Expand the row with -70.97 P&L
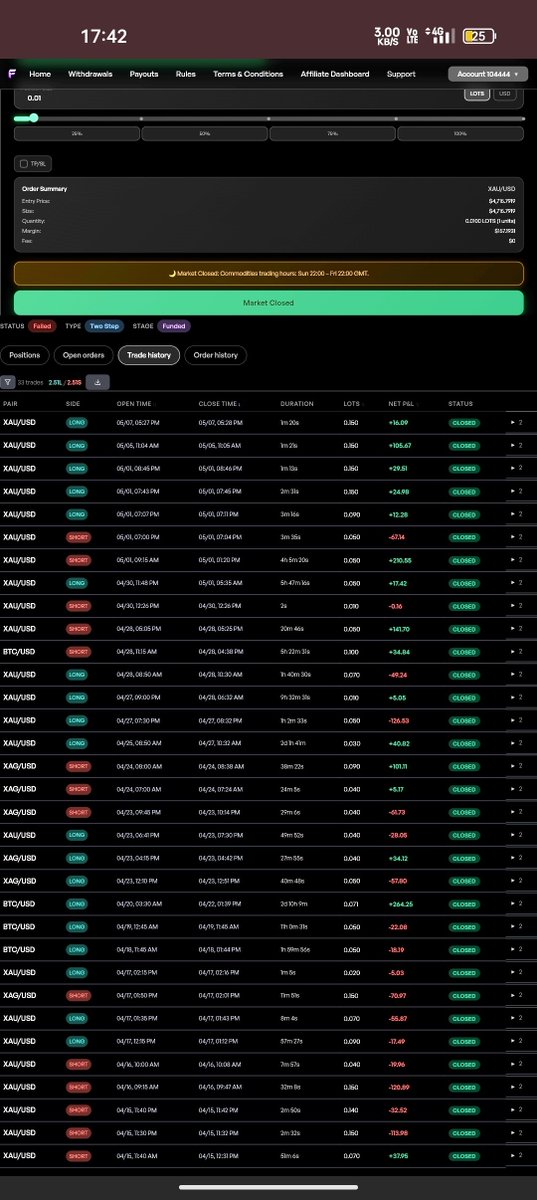This screenshot has width=537, height=1200. 518,995
